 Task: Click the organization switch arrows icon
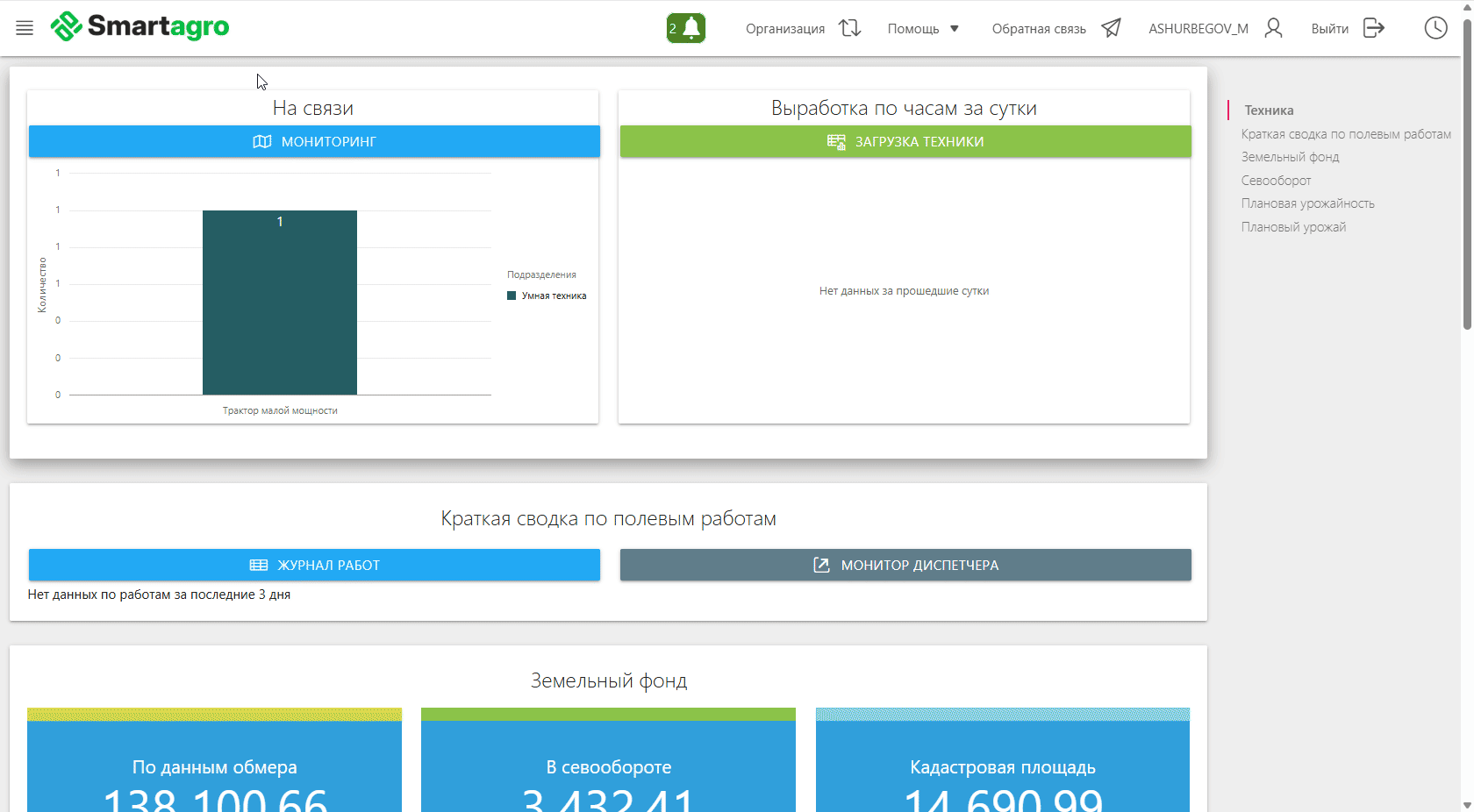click(x=849, y=28)
